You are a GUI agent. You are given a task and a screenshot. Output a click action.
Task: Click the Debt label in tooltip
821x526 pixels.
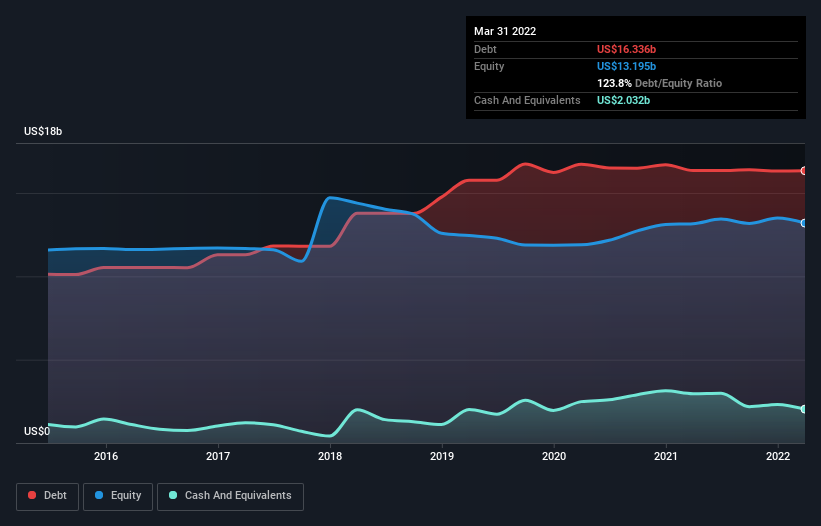point(485,49)
